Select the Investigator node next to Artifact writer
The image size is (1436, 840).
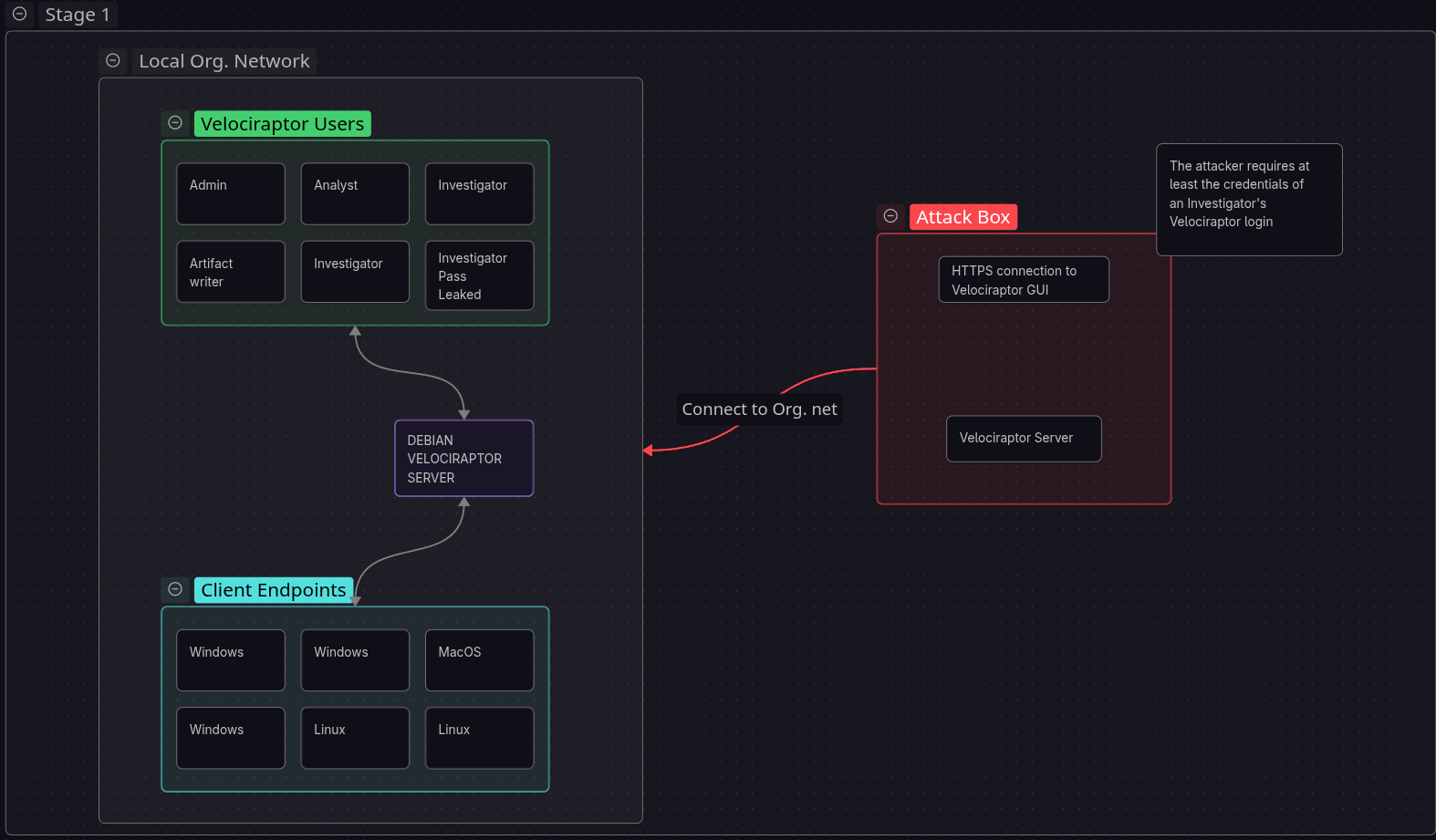[355, 272]
